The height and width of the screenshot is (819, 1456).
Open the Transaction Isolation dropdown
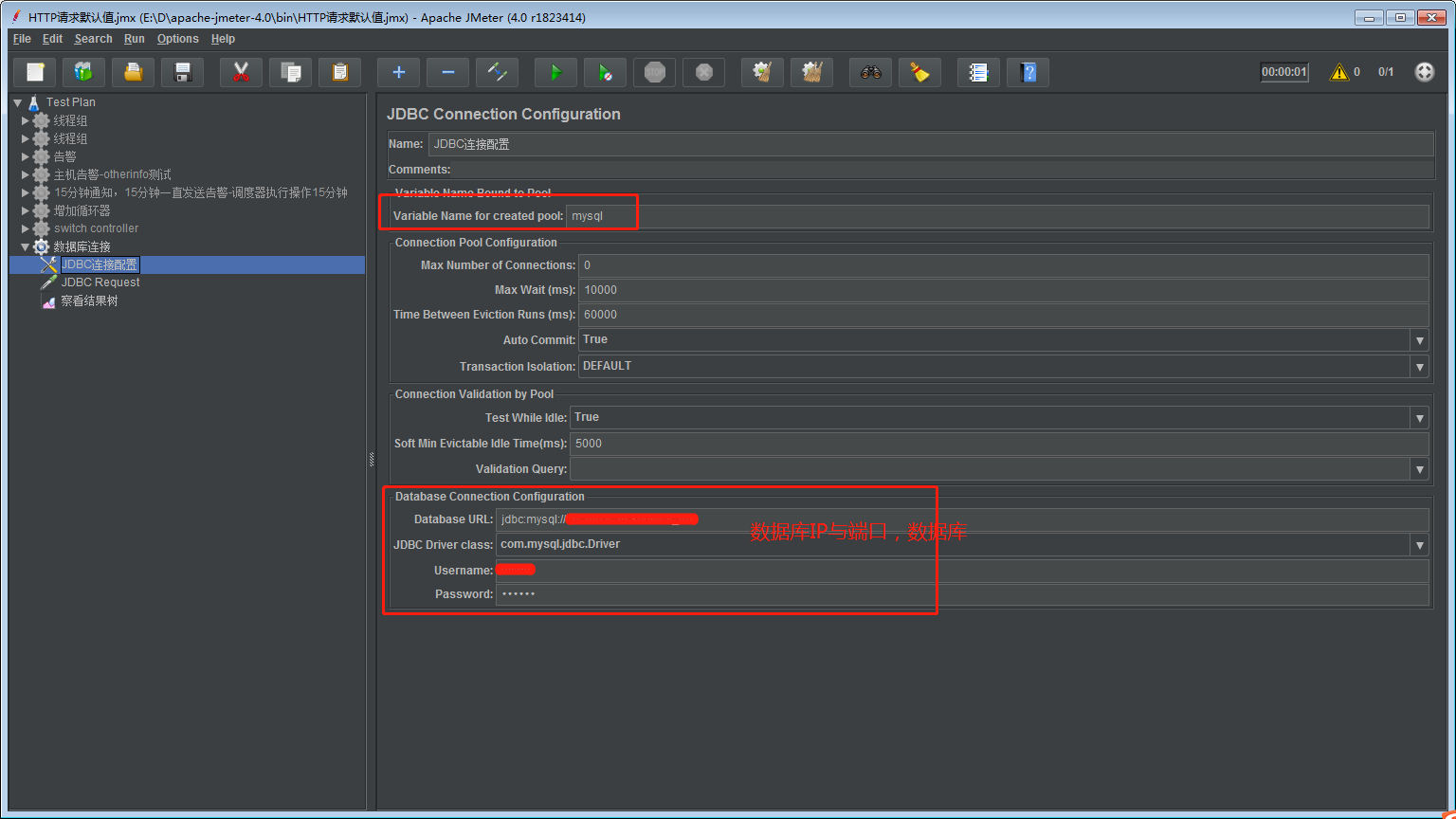(1419, 367)
